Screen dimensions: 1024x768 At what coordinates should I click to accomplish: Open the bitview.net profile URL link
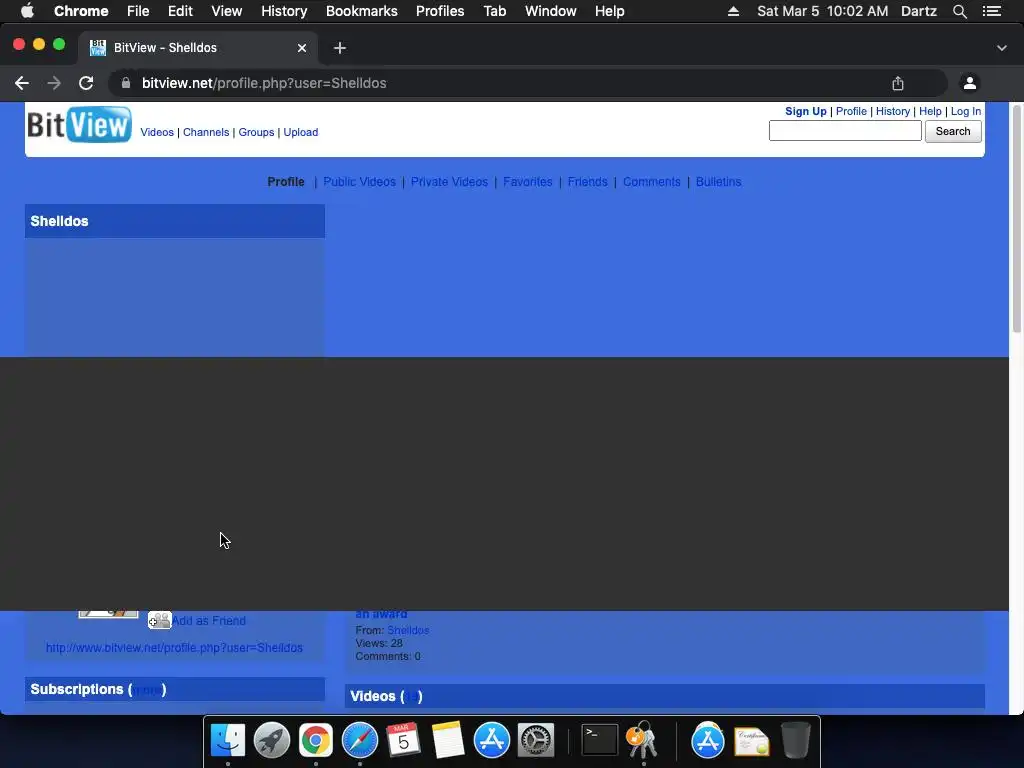click(174, 647)
